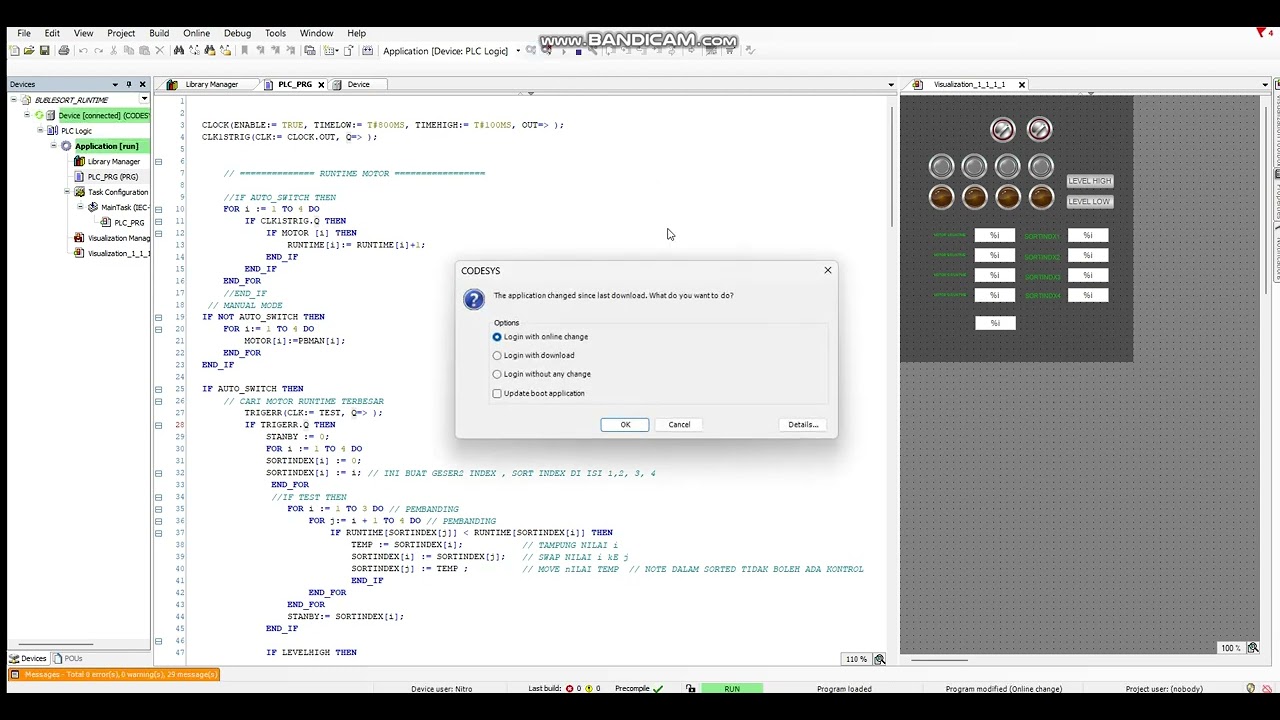Click the Save project disk icon
The image size is (1280, 720).
(44, 51)
